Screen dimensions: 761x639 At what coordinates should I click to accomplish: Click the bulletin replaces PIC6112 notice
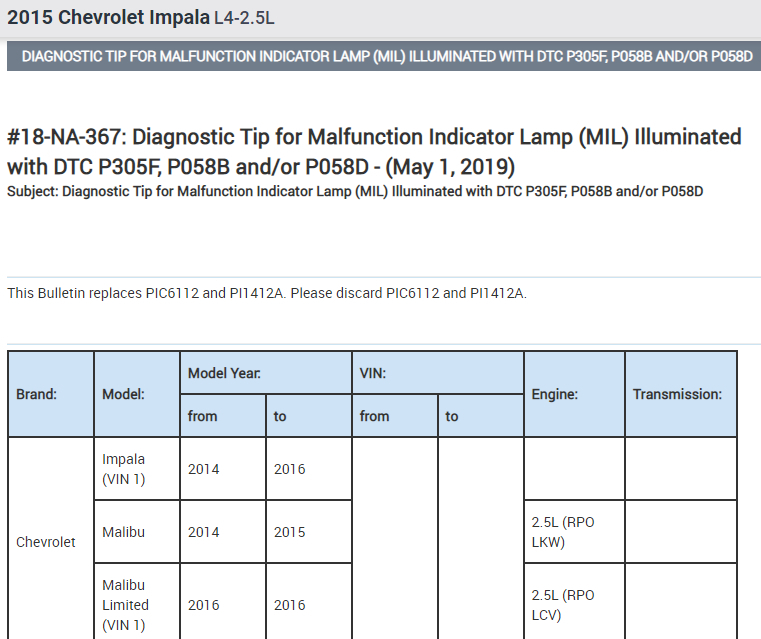[x=267, y=293]
